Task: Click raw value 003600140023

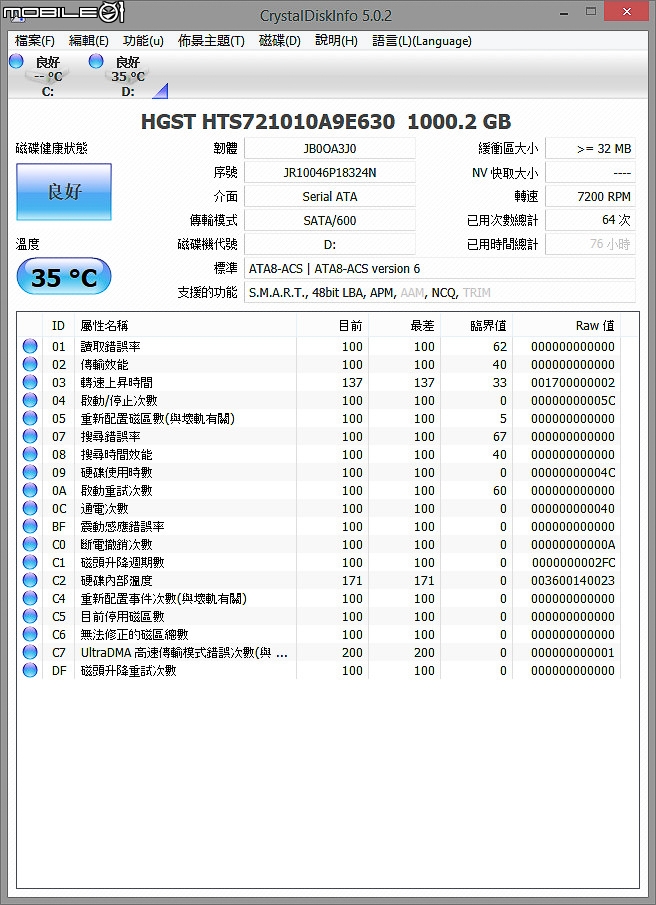Action: pyautogui.click(x=572, y=580)
